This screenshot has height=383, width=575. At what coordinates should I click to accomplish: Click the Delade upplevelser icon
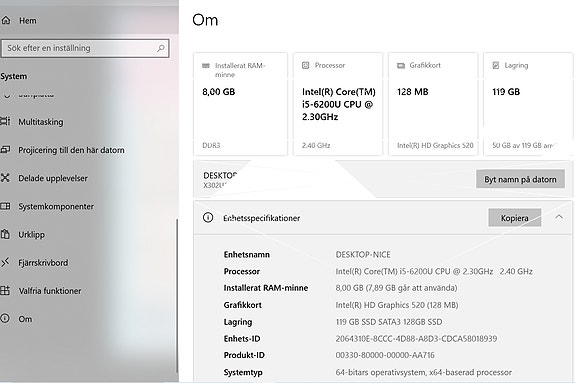[x=5, y=178]
